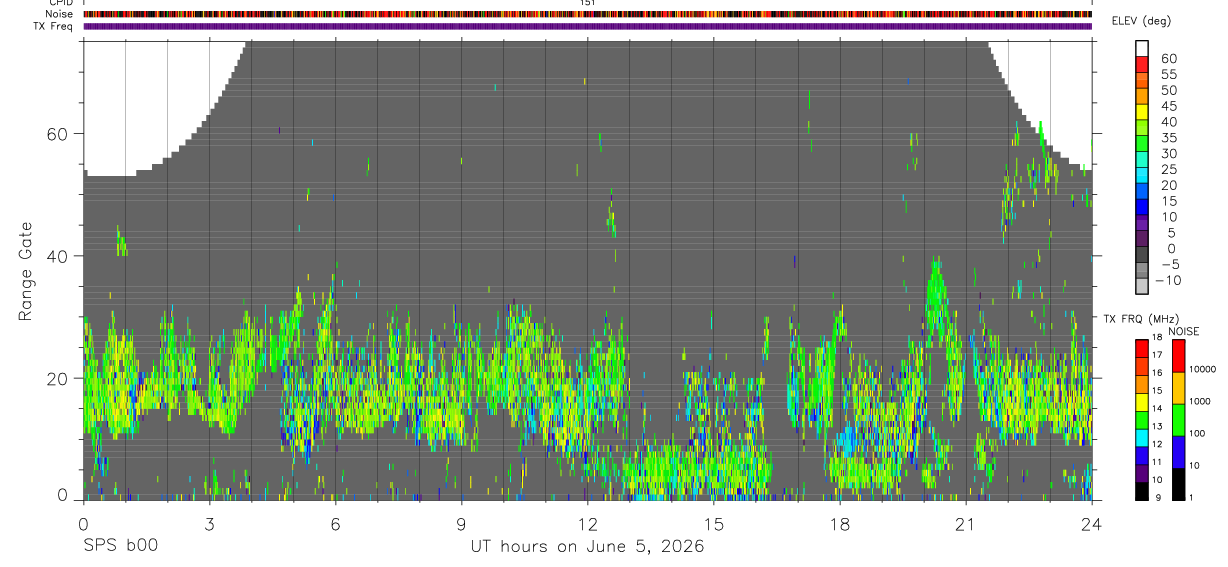Click the '9' hour tick on time axis
The width and height of the screenshot is (1228, 567).
click(x=461, y=523)
